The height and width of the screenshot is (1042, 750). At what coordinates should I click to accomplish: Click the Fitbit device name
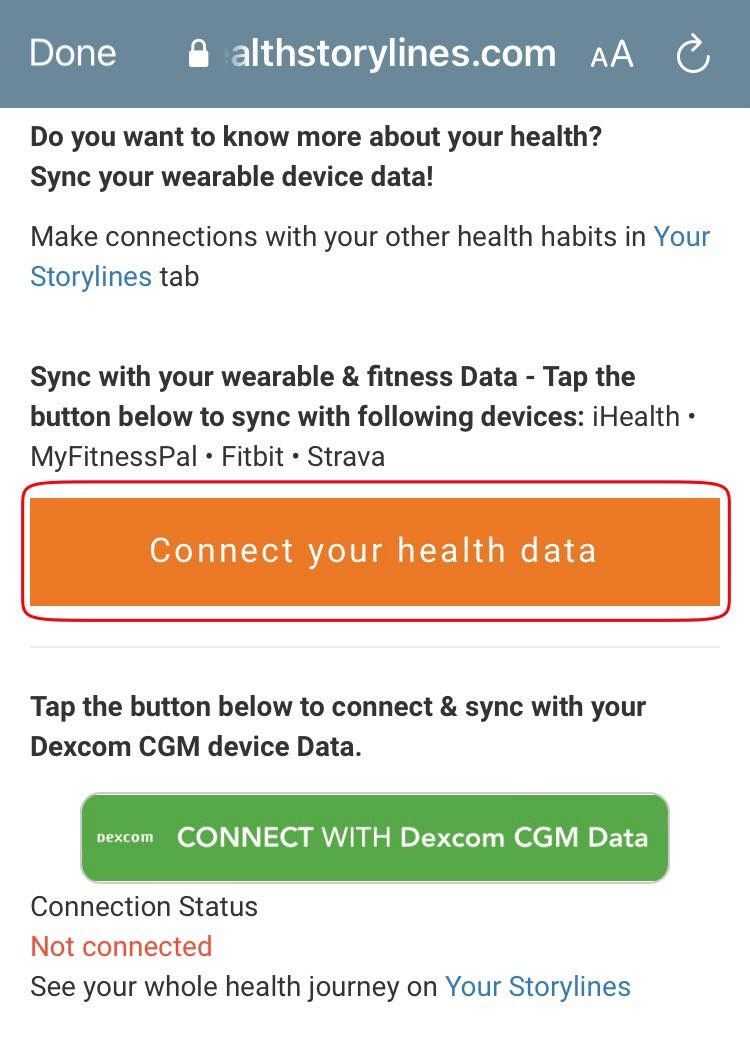253,457
